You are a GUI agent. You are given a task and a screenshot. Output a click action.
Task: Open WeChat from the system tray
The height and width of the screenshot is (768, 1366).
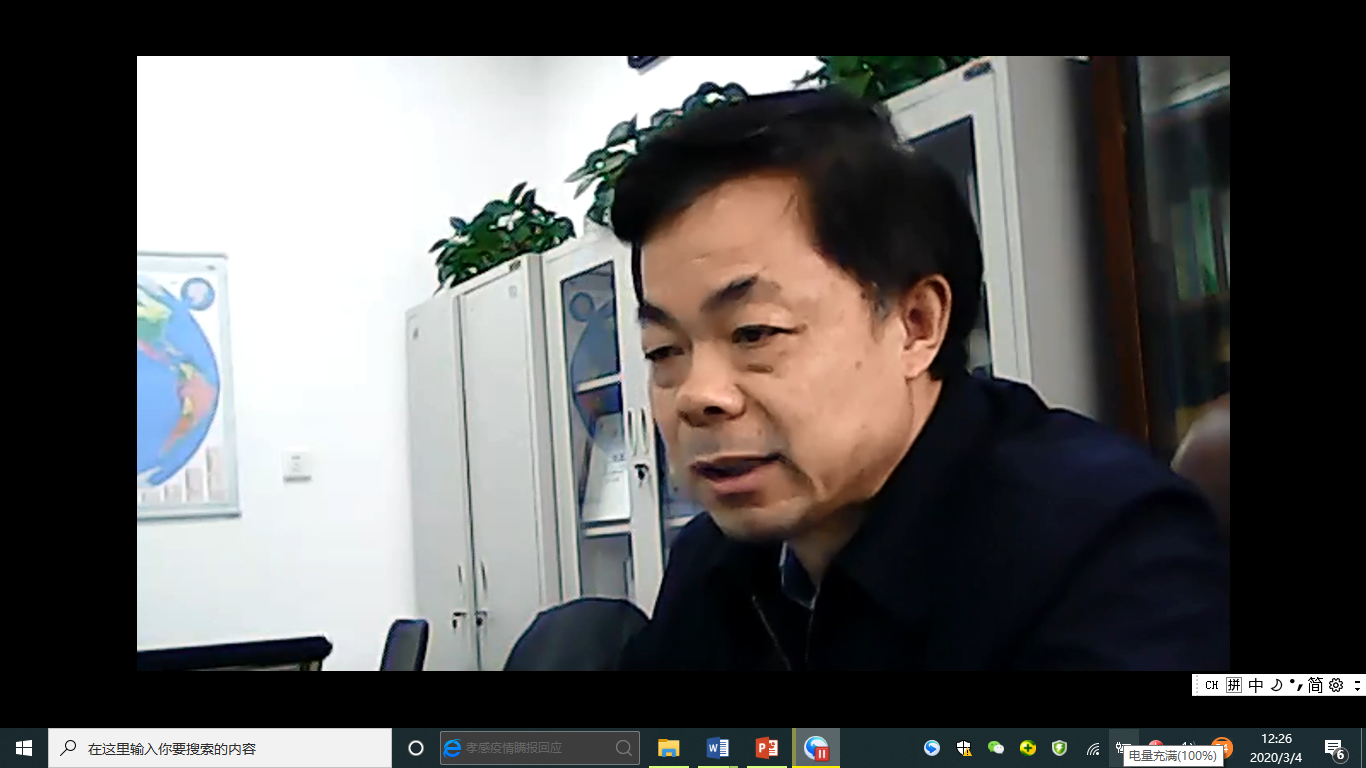click(996, 748)
